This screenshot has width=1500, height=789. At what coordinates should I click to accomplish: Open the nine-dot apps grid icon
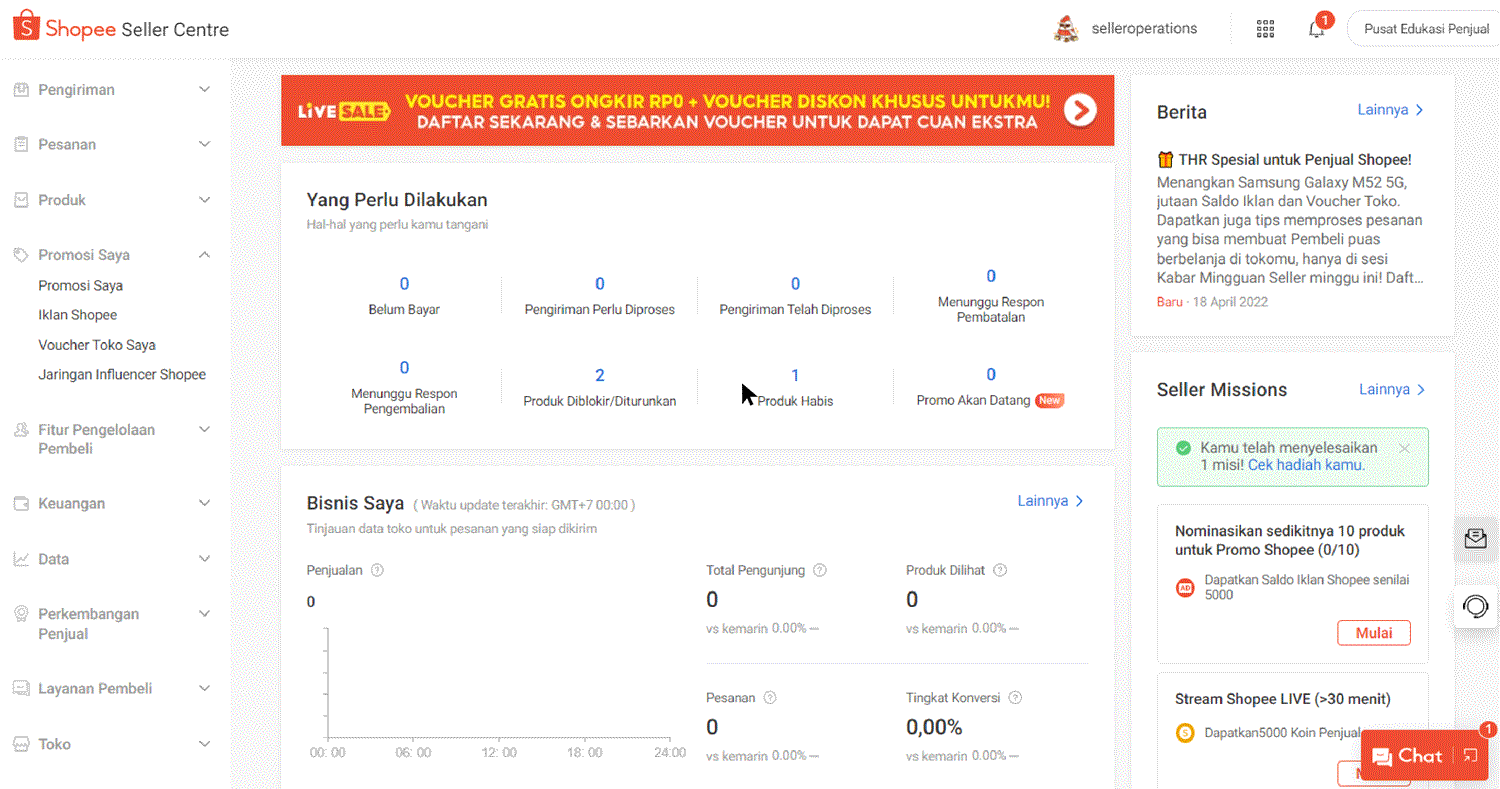(x=1265, y=28)
